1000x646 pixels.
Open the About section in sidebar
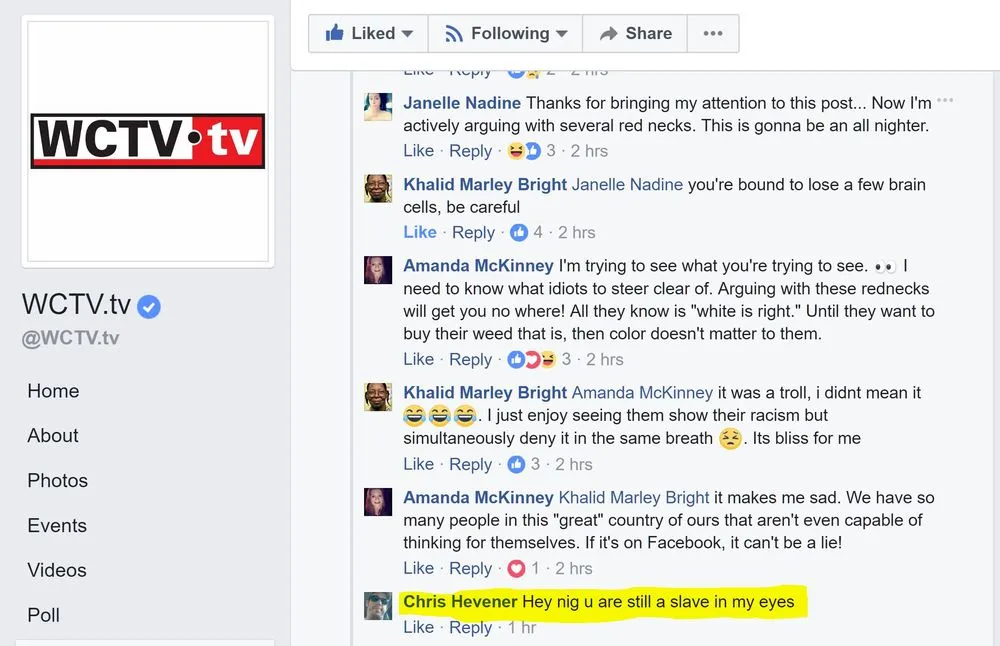point(52,436)
